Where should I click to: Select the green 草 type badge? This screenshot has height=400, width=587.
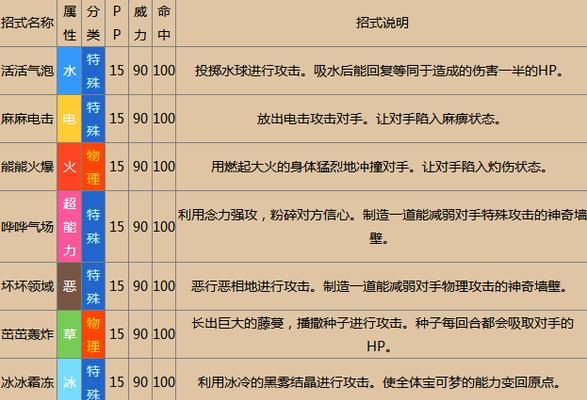pyautogui.click(x=69, y=334)
